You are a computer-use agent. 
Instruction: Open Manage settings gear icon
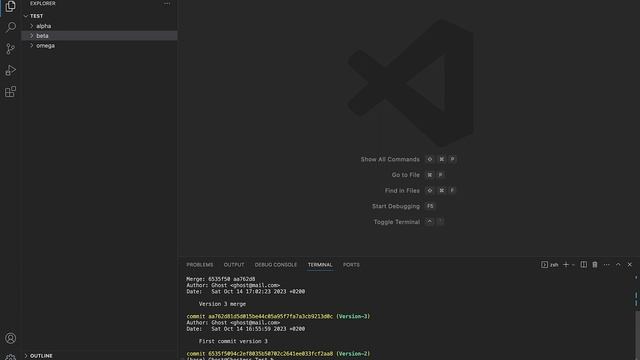click(11, 357)
